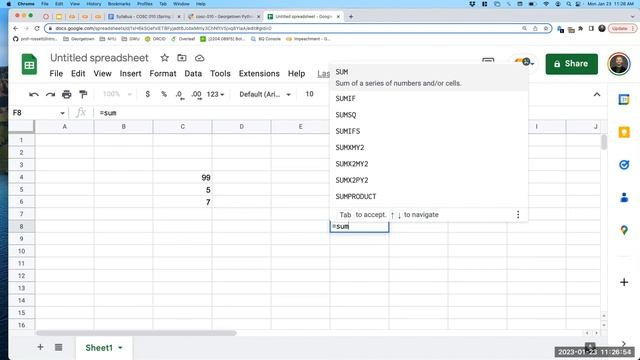This screenshot has width=640, height=360.
Task: Format as currency with dollar icon
Action: pyautogui.click(x=147, y=94)
